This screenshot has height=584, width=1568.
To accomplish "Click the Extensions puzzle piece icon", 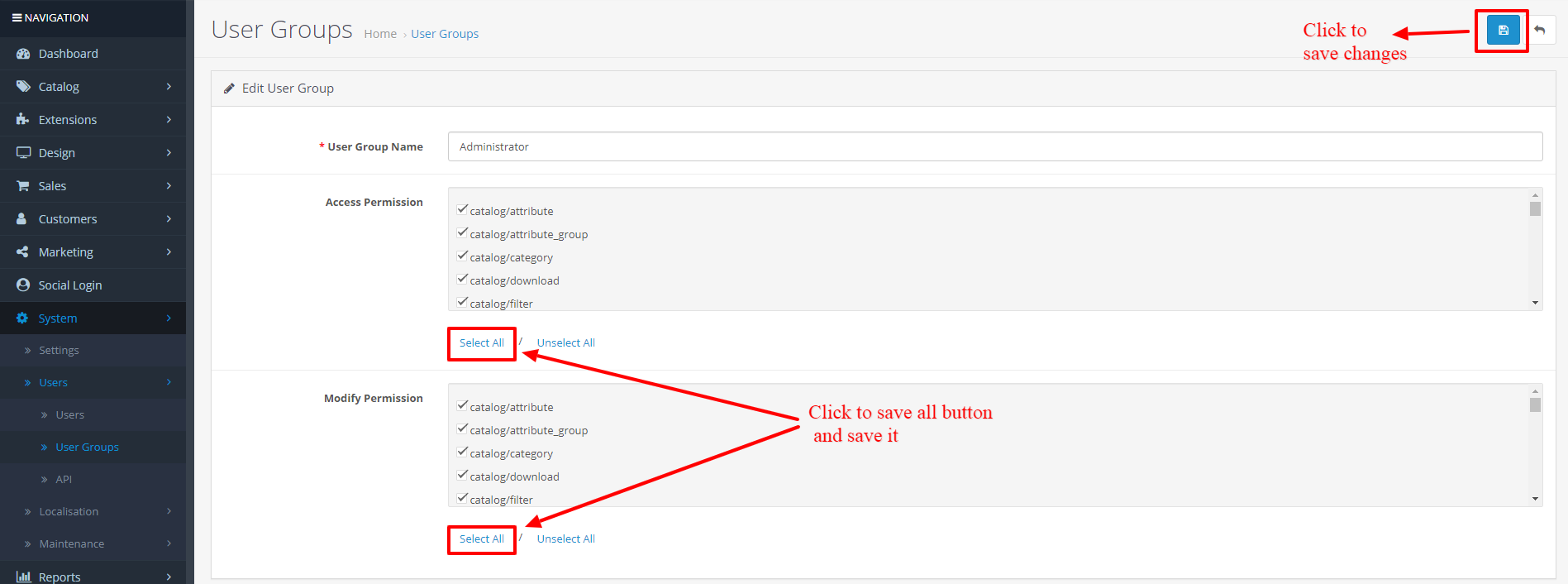I will tap(23, 120).
